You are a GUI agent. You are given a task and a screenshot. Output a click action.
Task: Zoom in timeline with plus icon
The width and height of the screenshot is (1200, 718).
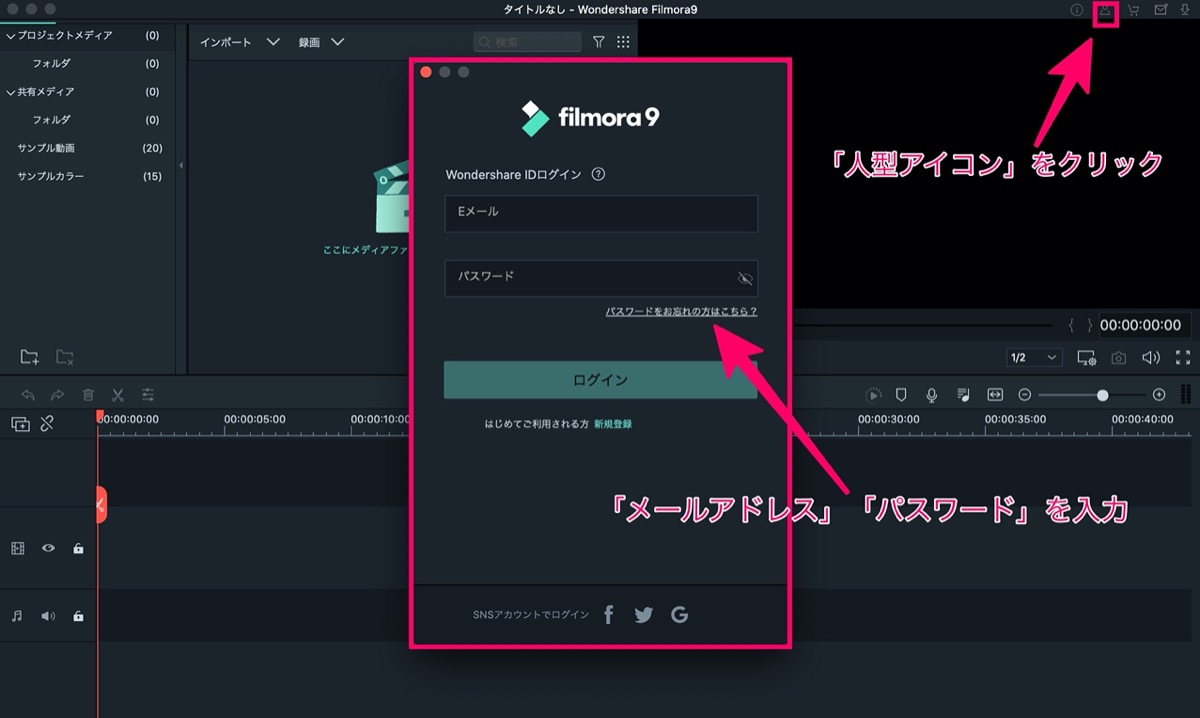pos(1159,395)
